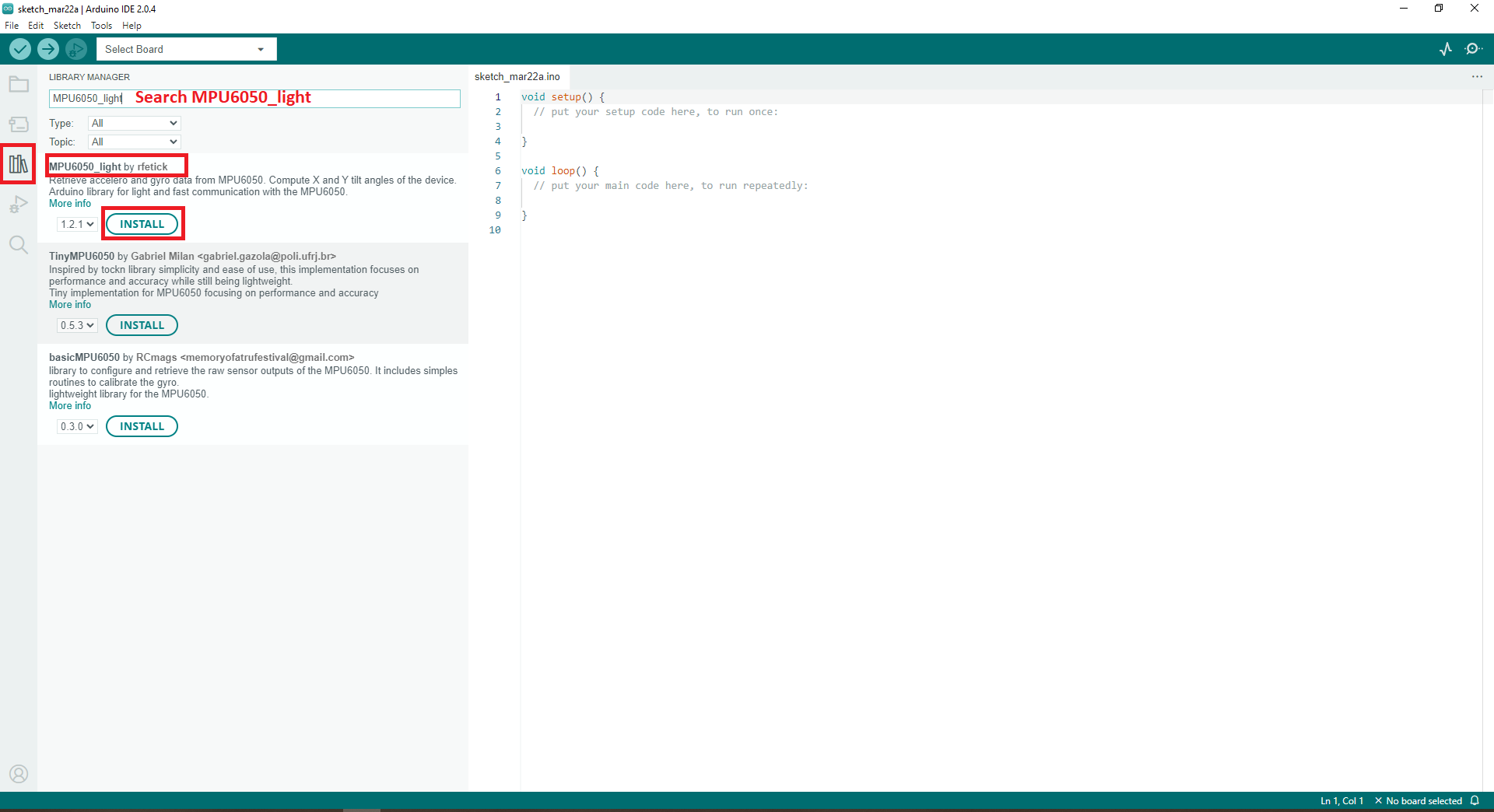The height and width of the screenshot is (812, 1494).
Task: Open the Sketchbook sidebar icon
Action: click(x=19, y=84)
